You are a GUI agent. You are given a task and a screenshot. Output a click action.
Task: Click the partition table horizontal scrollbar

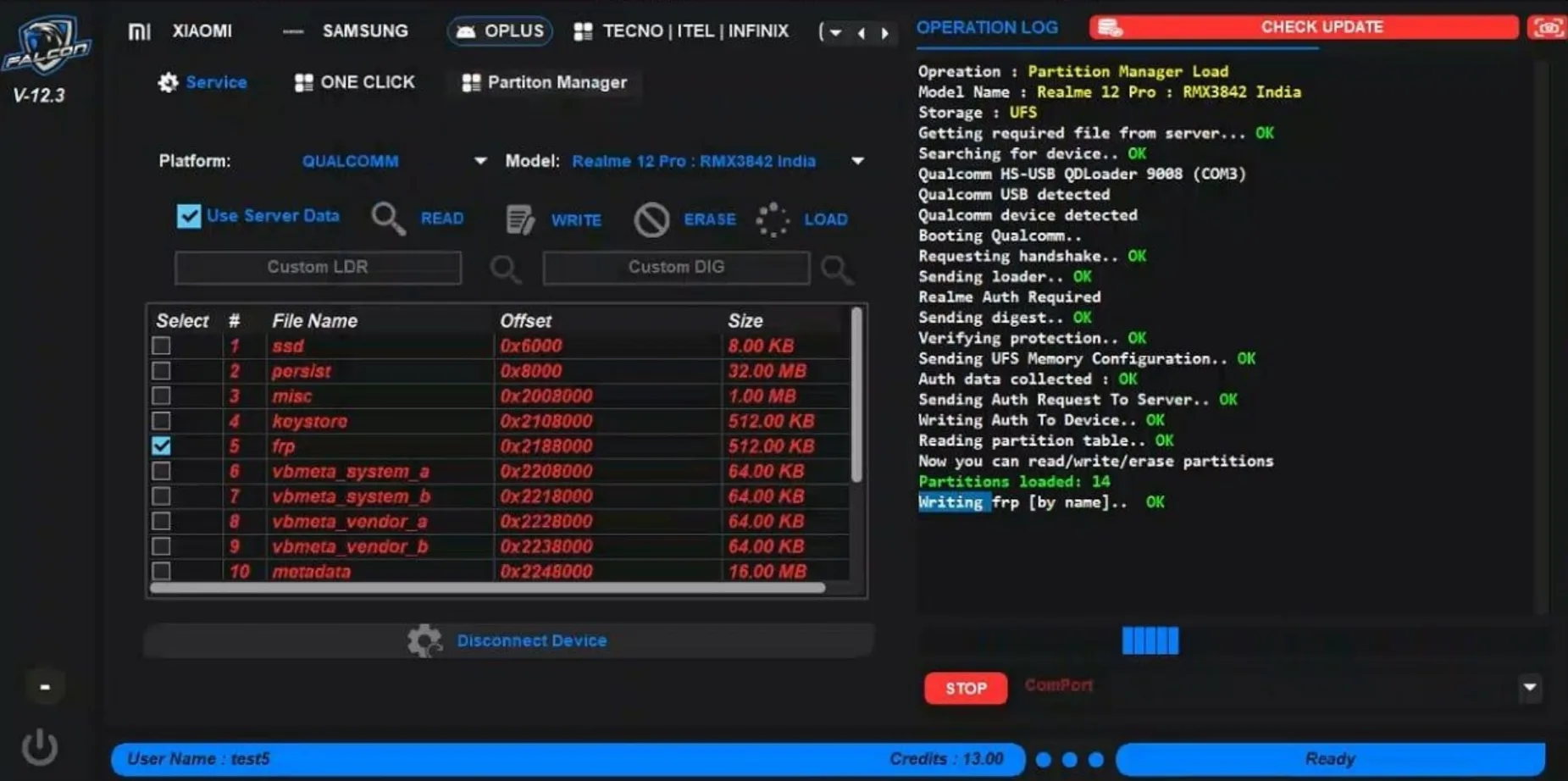pos(487,588)
